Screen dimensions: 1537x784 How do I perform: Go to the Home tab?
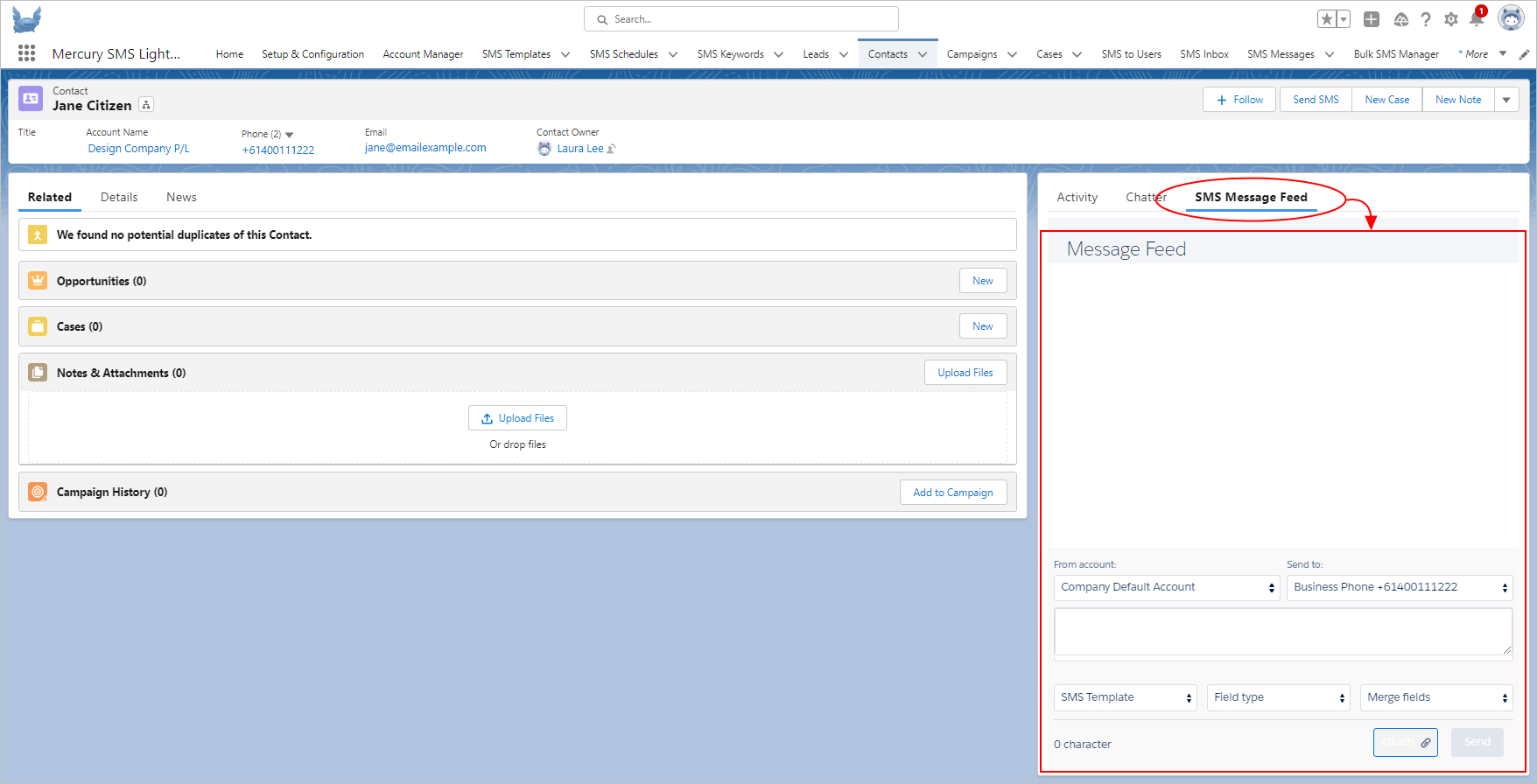[229, 54]
